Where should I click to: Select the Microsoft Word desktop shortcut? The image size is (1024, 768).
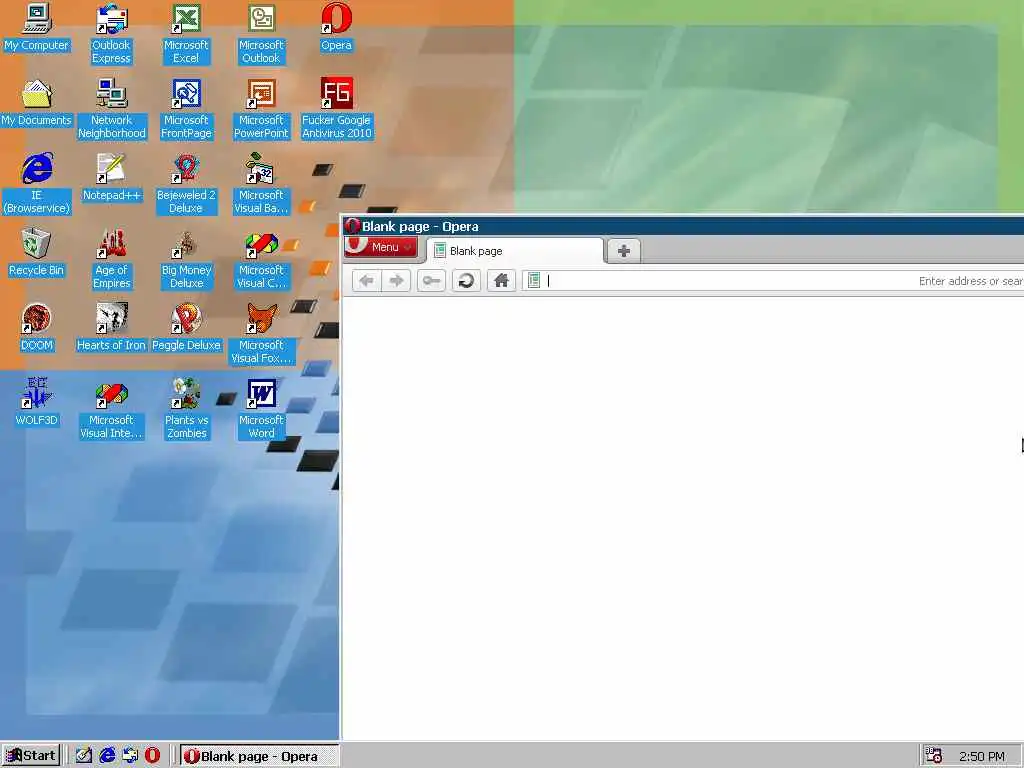point(261,409)
